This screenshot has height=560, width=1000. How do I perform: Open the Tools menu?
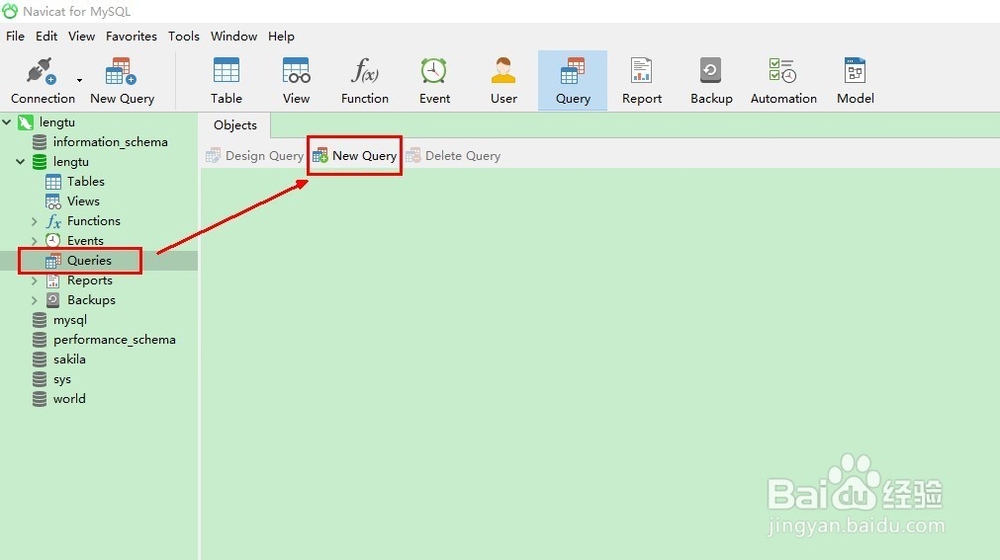184,36
